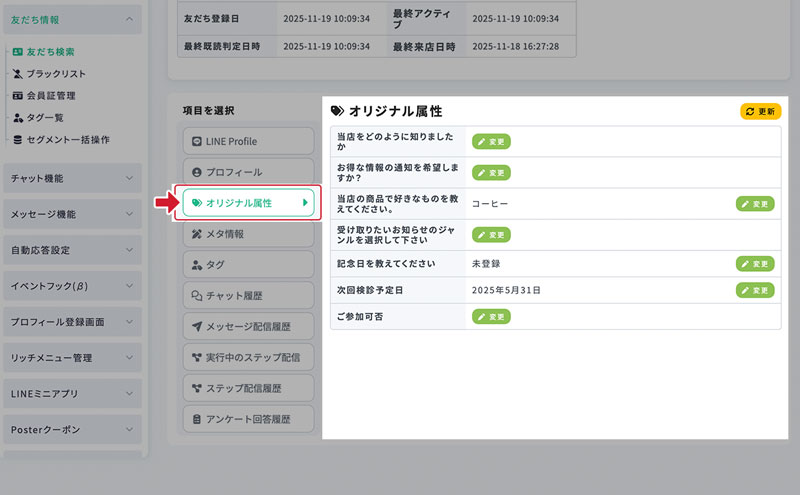
Task: Open the アンケート回答履歴 section
Action: (x=248, y=418)
